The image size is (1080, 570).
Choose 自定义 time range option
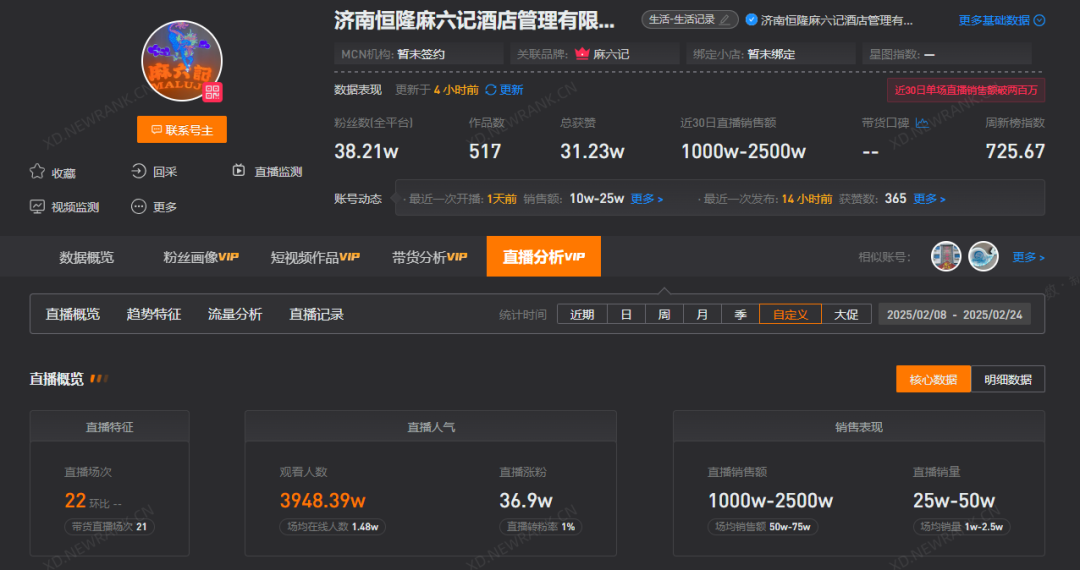tap(790, 314)
